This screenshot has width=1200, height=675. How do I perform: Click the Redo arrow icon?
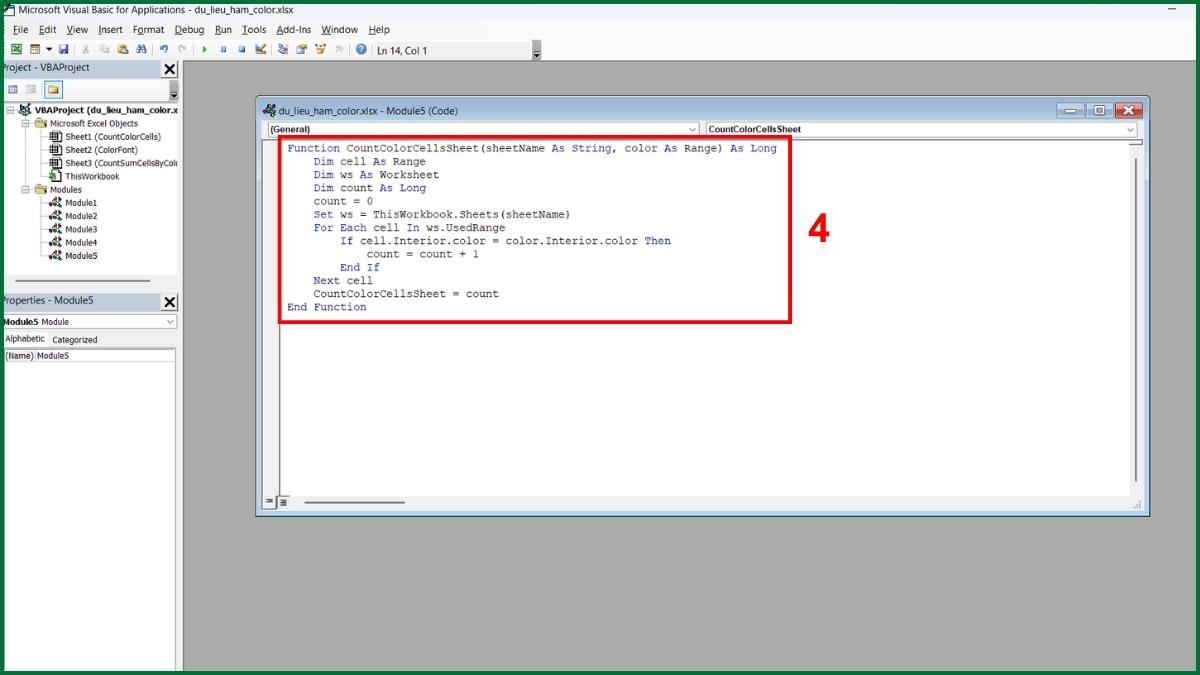pos(182,49)
